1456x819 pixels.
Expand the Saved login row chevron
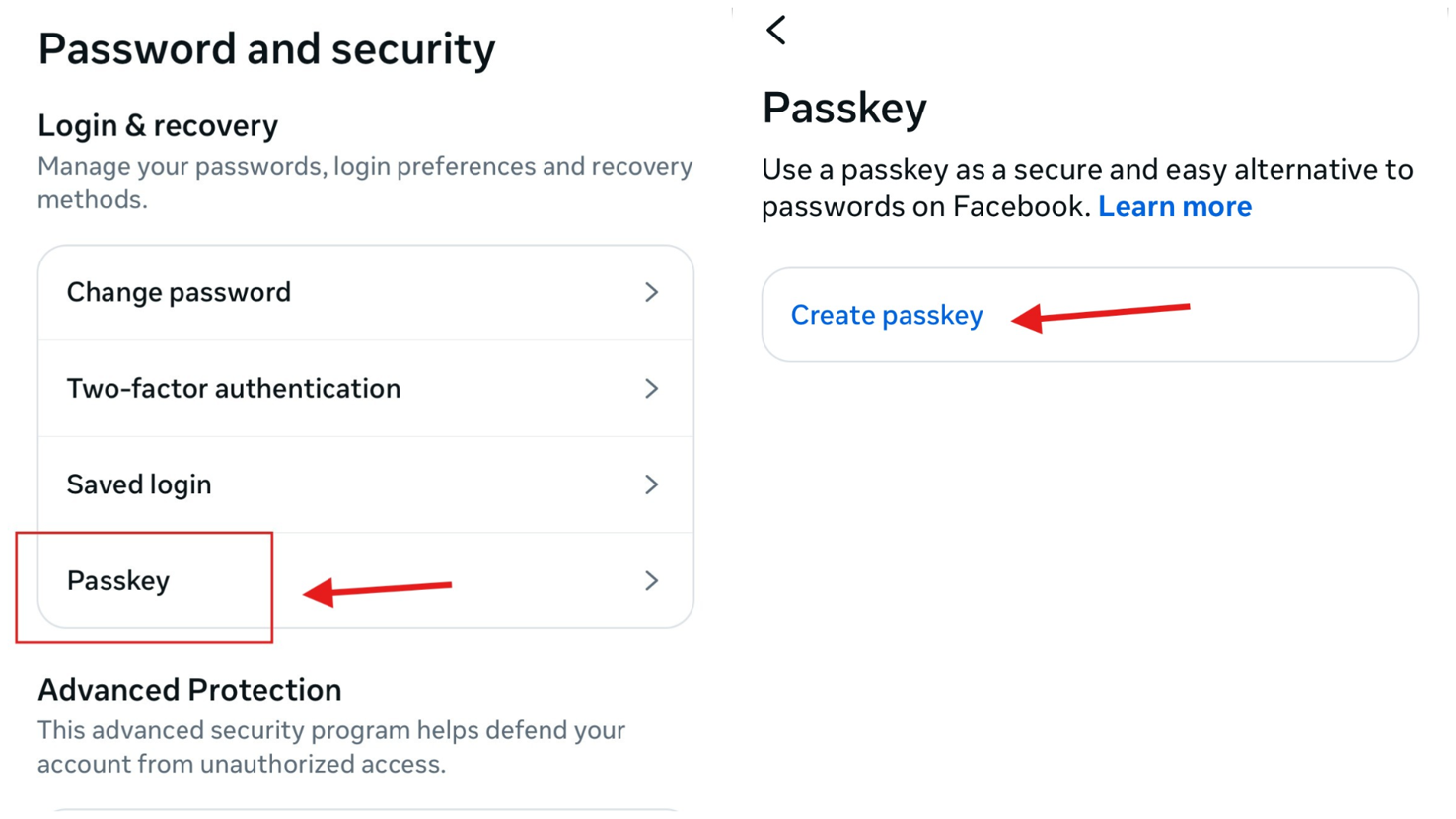pos(651,484)
